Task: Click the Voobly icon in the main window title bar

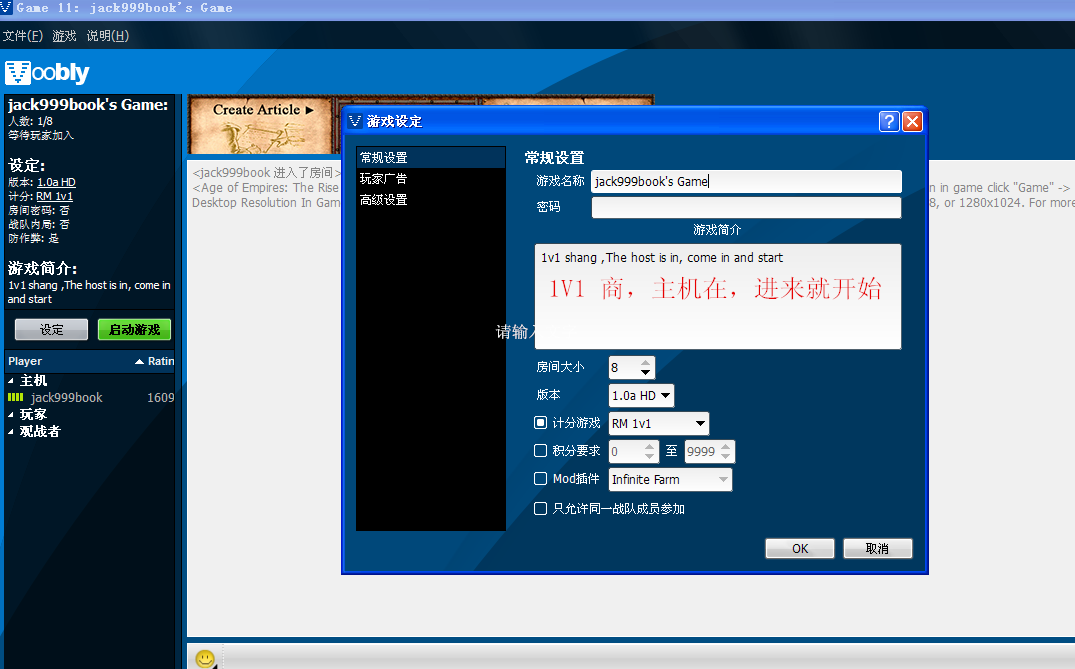Action: pos(9,8)
